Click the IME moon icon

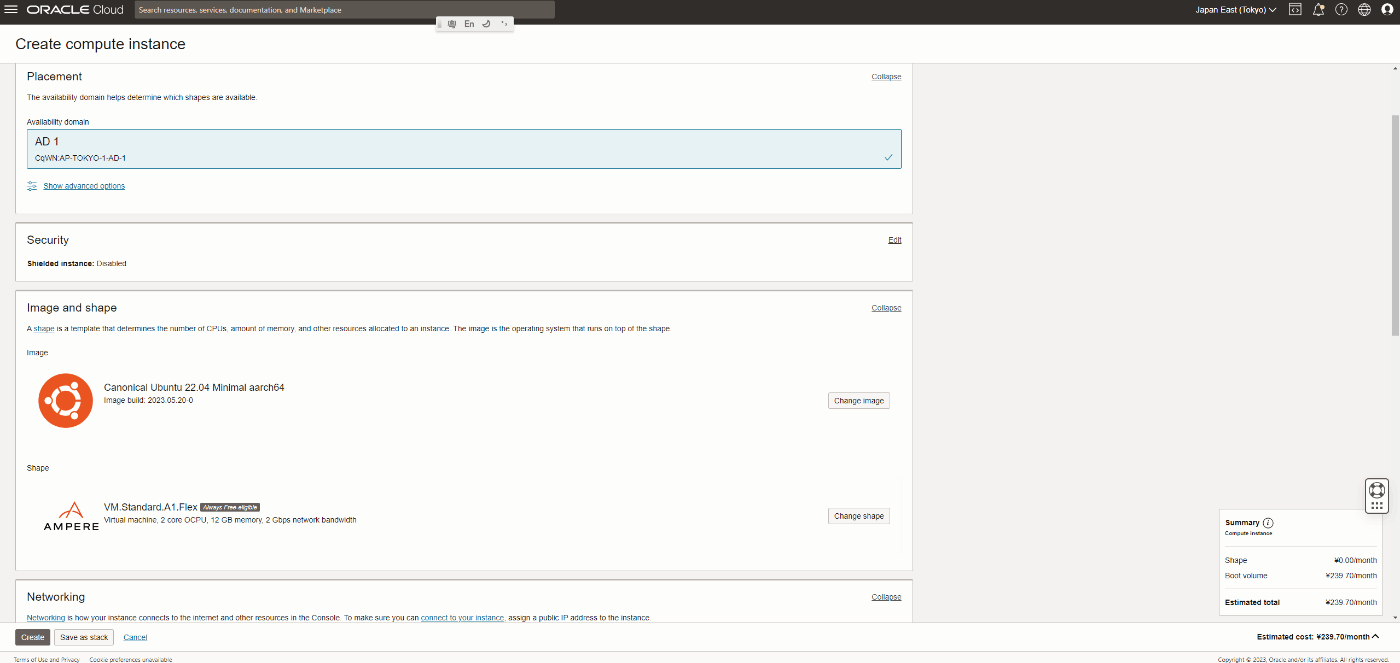coord(486,23)
